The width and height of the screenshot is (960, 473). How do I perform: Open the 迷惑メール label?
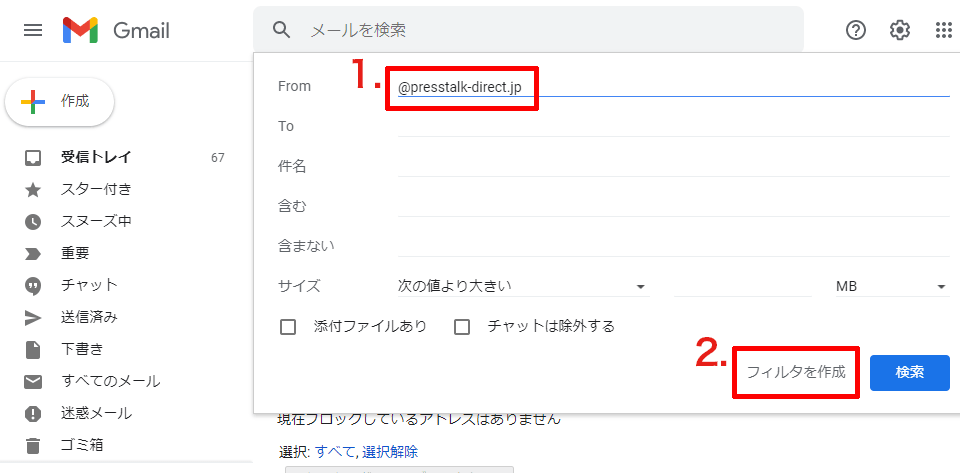pyautogui.click(x=96, y=413)
